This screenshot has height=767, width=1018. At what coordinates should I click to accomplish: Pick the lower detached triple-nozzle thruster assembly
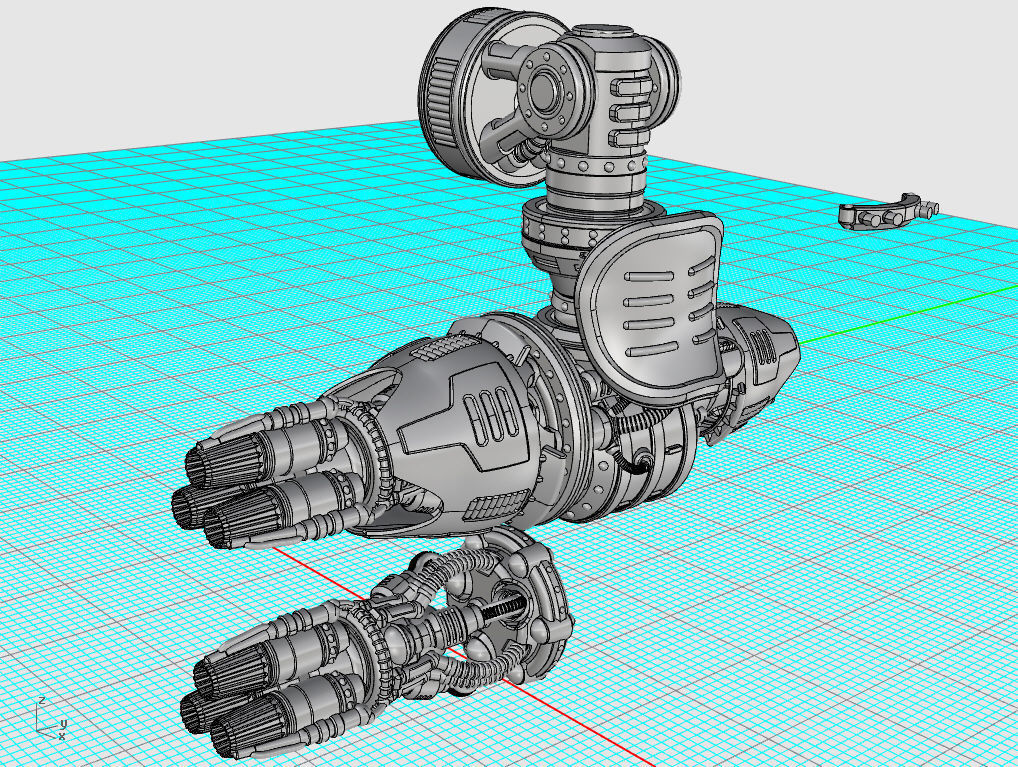click(377, 643)
